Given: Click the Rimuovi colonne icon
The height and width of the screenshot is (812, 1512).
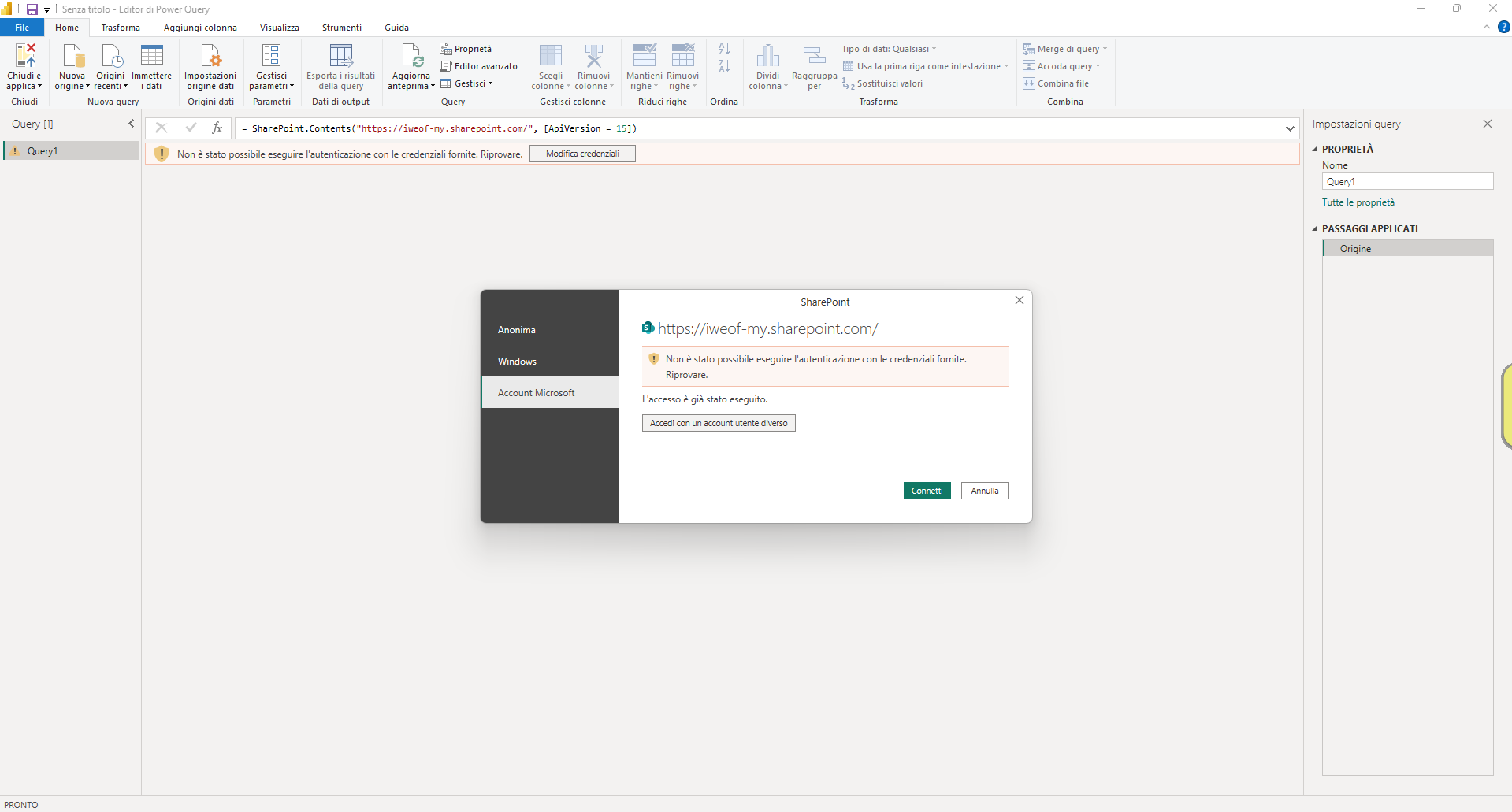Looking at the screenshot, I should (593, 55).
